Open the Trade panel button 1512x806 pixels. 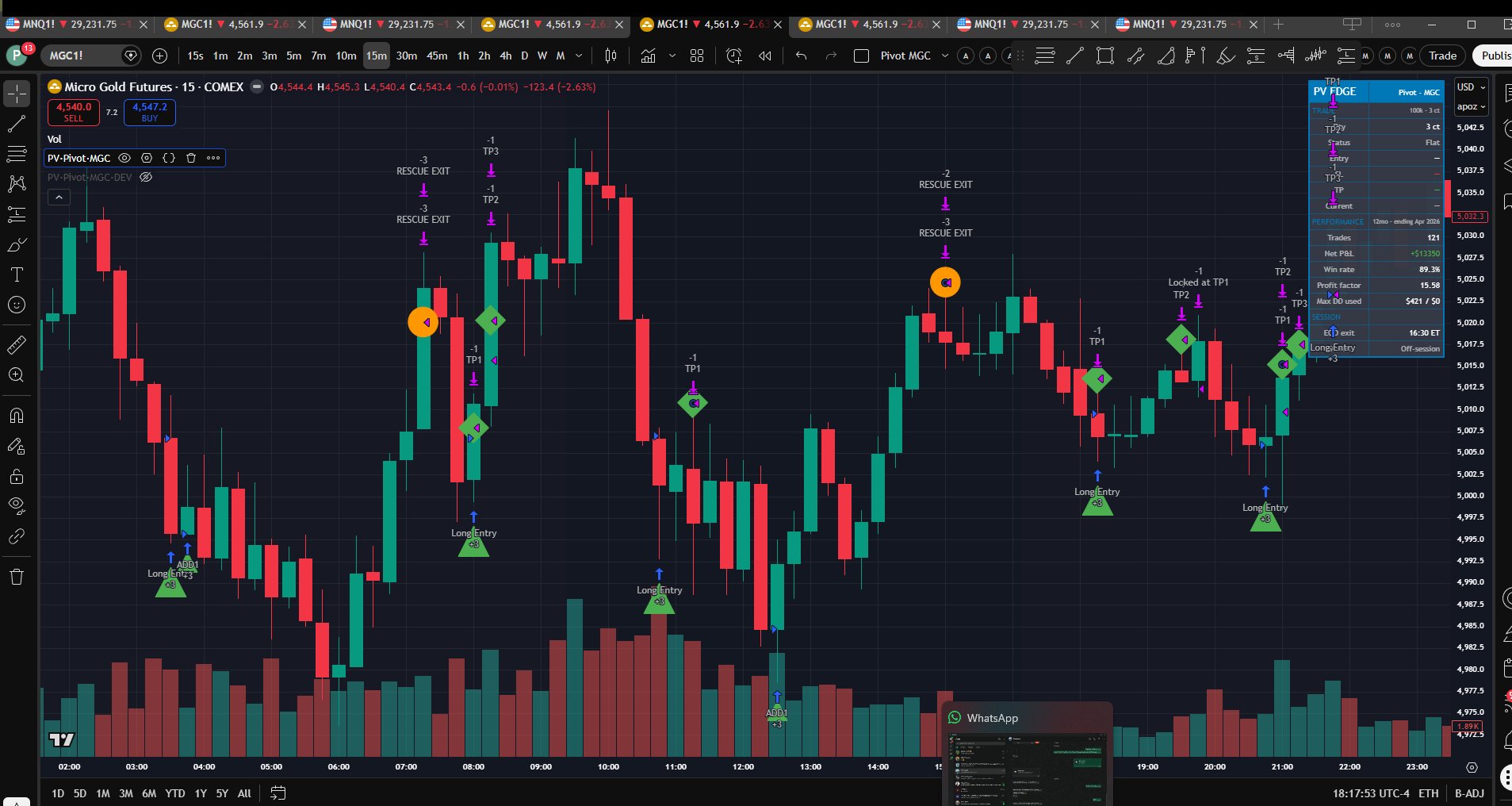(x=1442, y=56)
